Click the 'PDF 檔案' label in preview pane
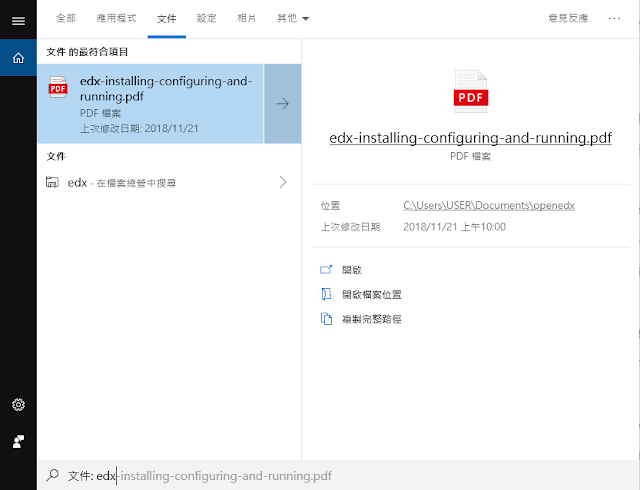Viewport: 640px width, 490px height. point(471,156)
